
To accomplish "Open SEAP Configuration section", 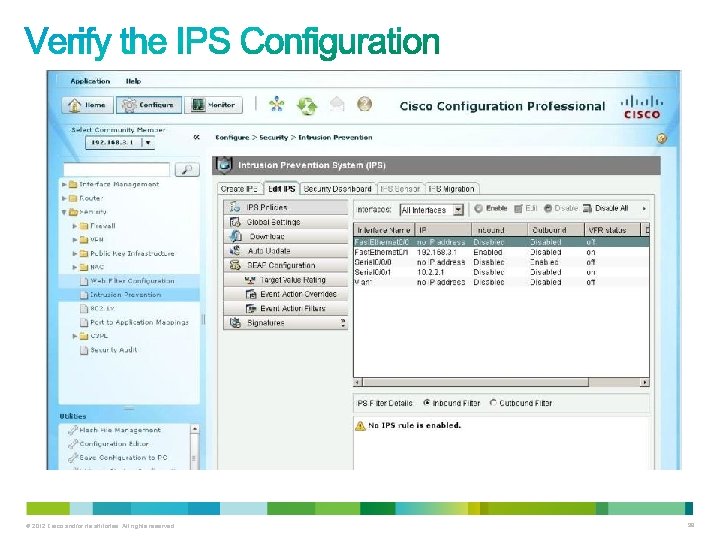I will 286,265.
